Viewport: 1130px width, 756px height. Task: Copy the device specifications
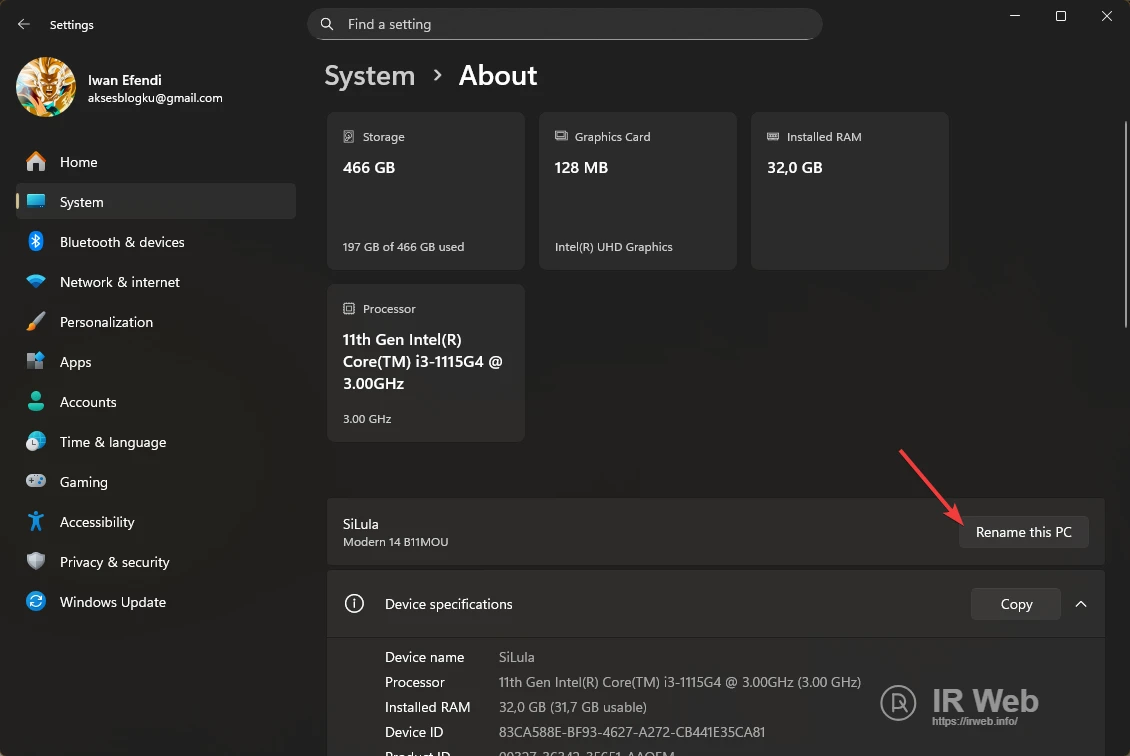[1016, 604]
